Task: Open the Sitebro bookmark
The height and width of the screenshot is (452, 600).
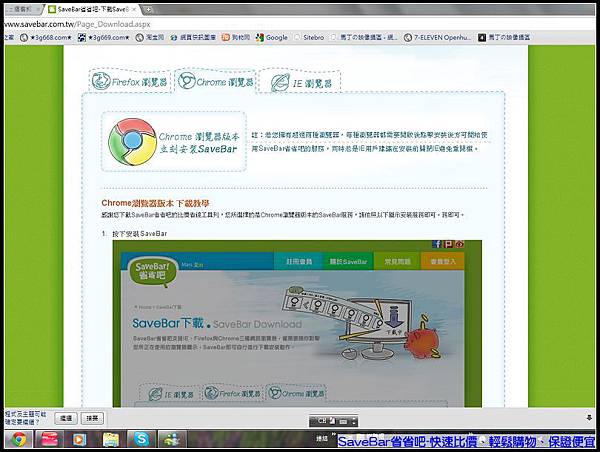Action: coord(309,38)
